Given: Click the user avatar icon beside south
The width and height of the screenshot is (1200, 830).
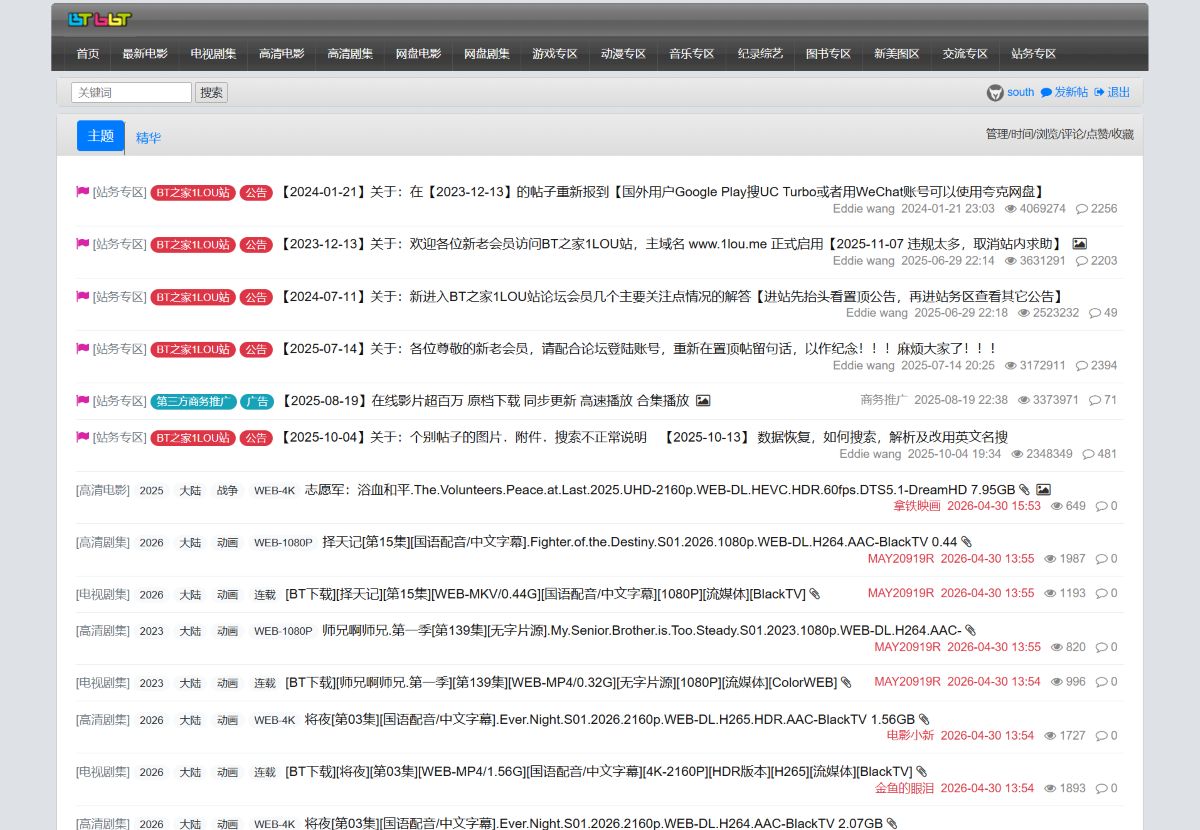Looking at the screenshot, I should 995,92.
